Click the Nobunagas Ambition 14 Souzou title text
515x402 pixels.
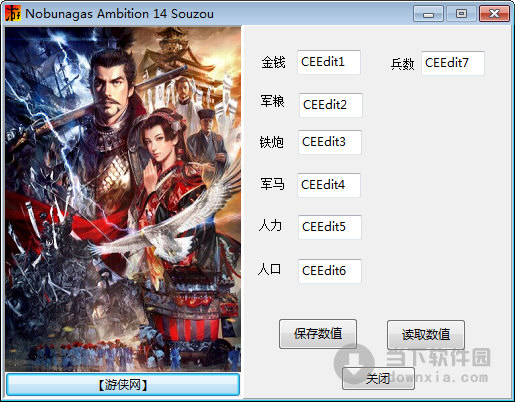[x=119, y=14]
